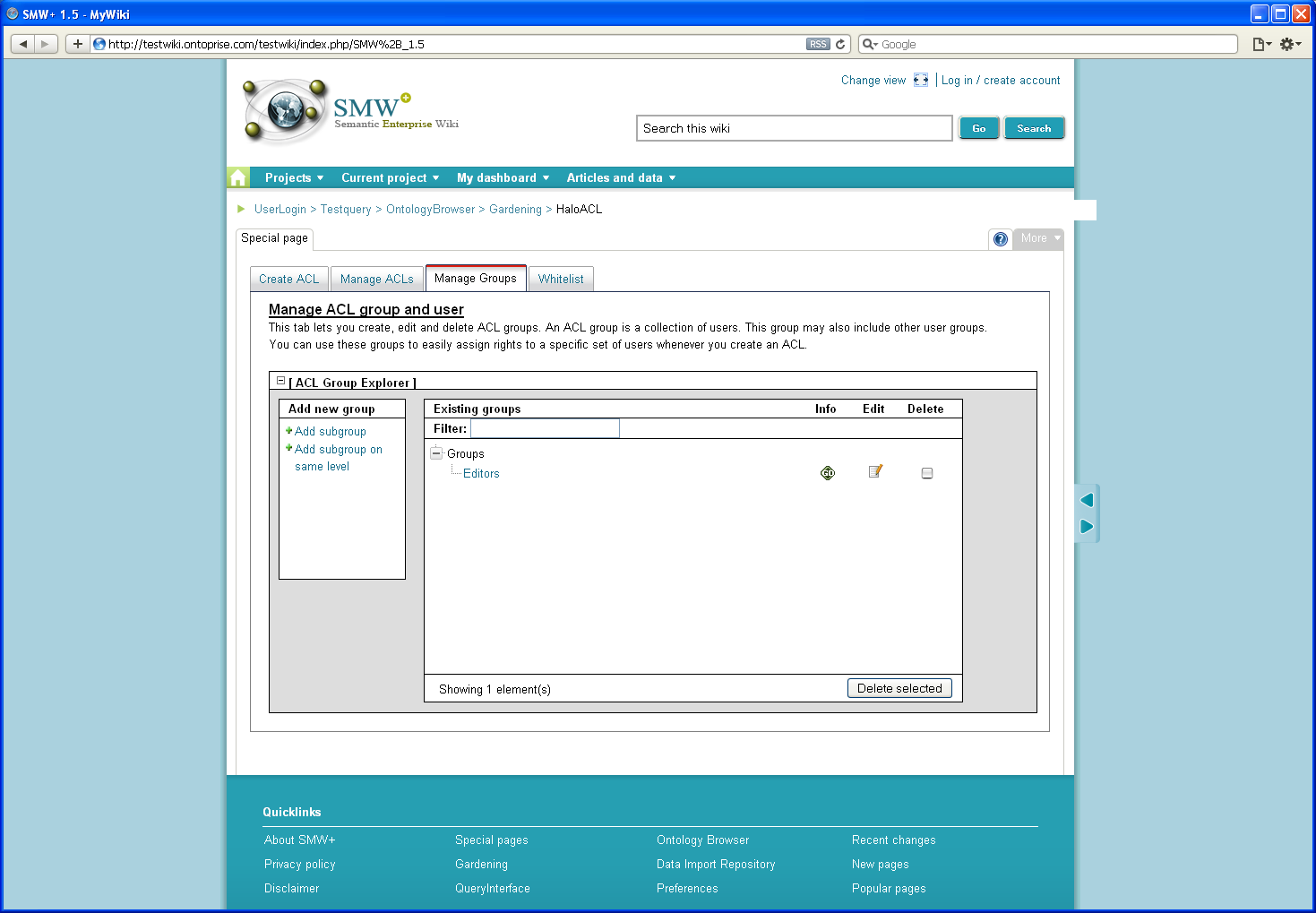Collapse the ACL Group Explorer section
This screenshot has height=913, width=1316.
pos(280,382)
